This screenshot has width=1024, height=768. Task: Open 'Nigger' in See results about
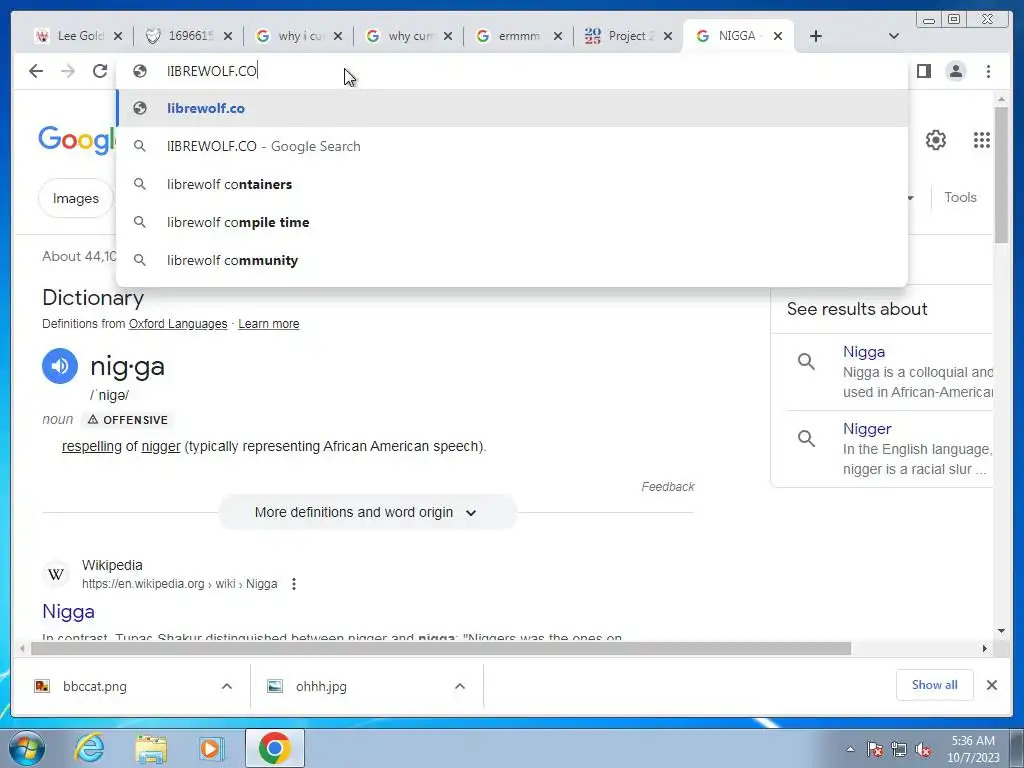[867, 428]
